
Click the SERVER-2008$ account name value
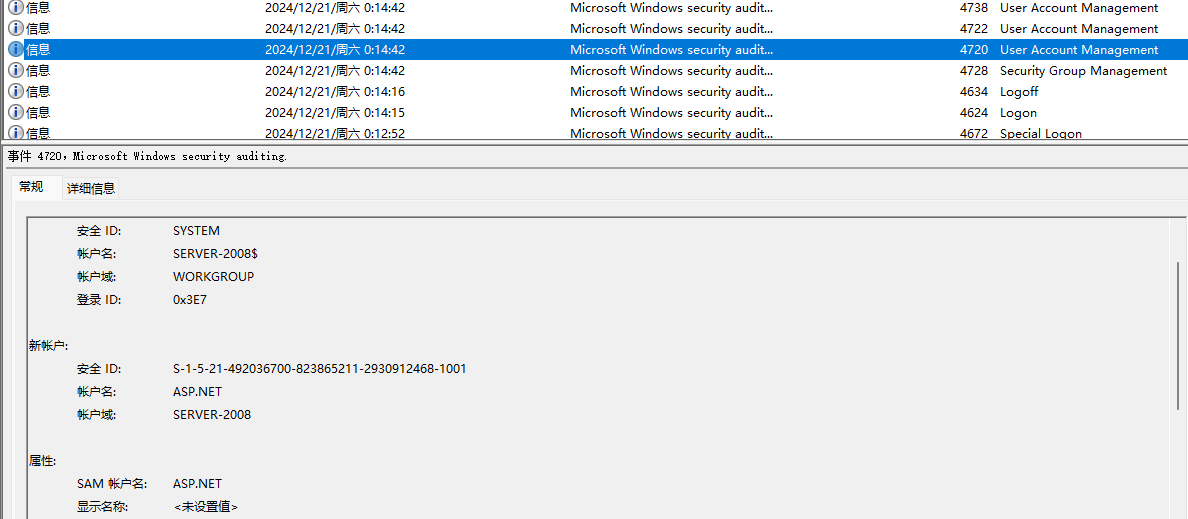coord(215,254)
